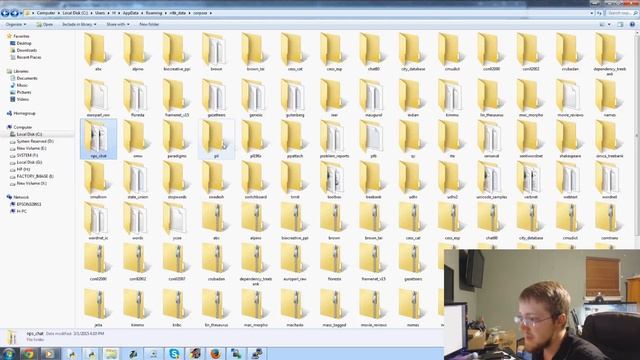Screen dimensions: 640x360
Task: Select the stopwords folder
Action: [x=177, y=180]
